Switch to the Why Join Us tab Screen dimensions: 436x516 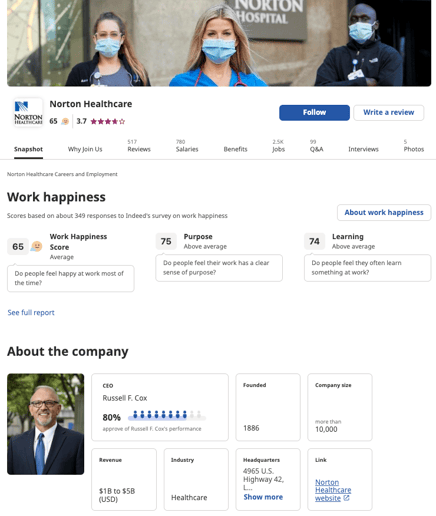tap(85, 149)
